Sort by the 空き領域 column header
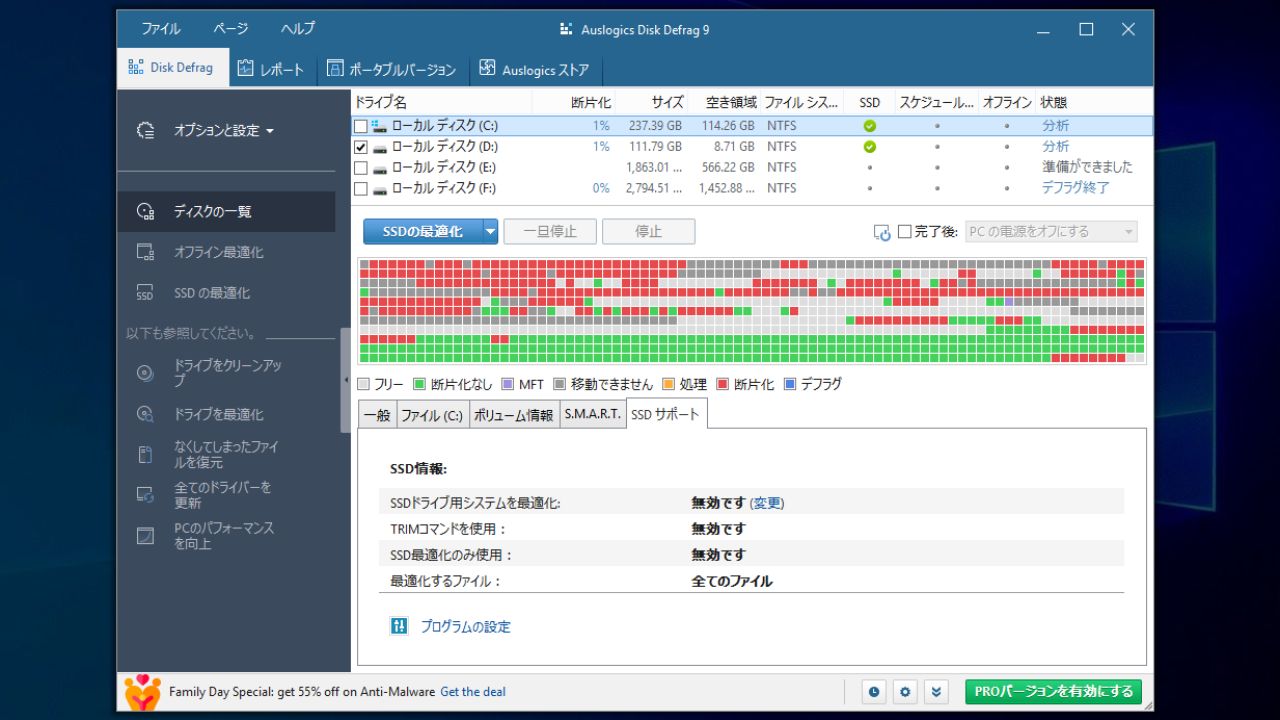The width and height of the screenshot is (1280, 720). (x=725, y=102)
